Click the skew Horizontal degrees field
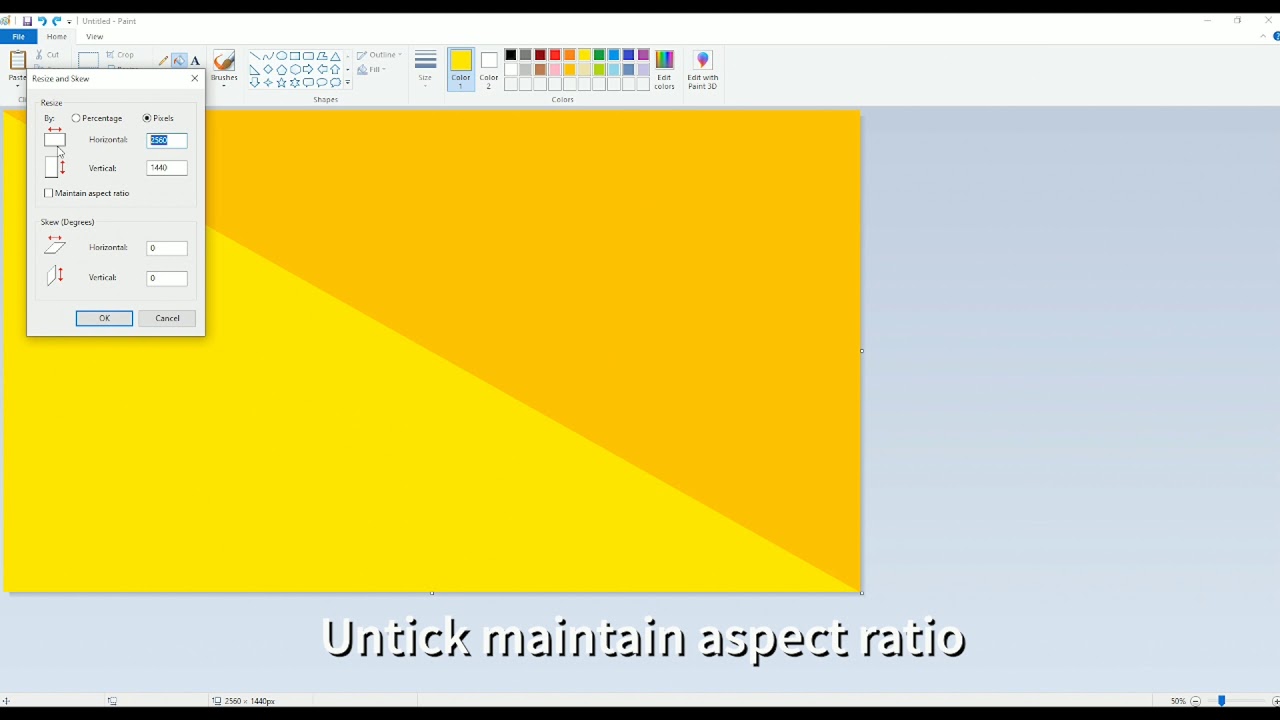Image resolution: width=1280 pixels, height=720 pixels. 167,248
